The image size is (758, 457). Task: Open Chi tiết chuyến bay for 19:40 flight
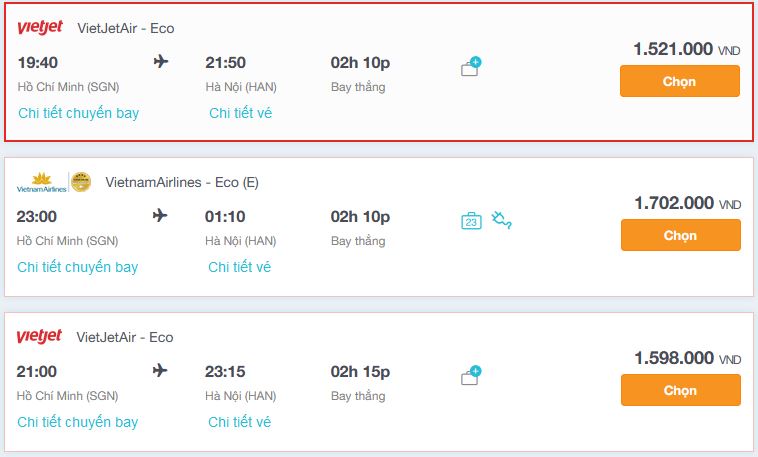(x=79, y=113)
